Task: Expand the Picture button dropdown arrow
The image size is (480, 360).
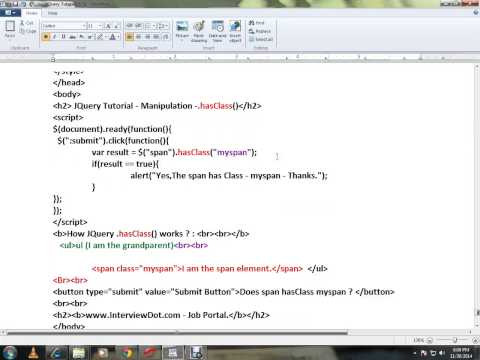Action: click(x=182, y=41)
